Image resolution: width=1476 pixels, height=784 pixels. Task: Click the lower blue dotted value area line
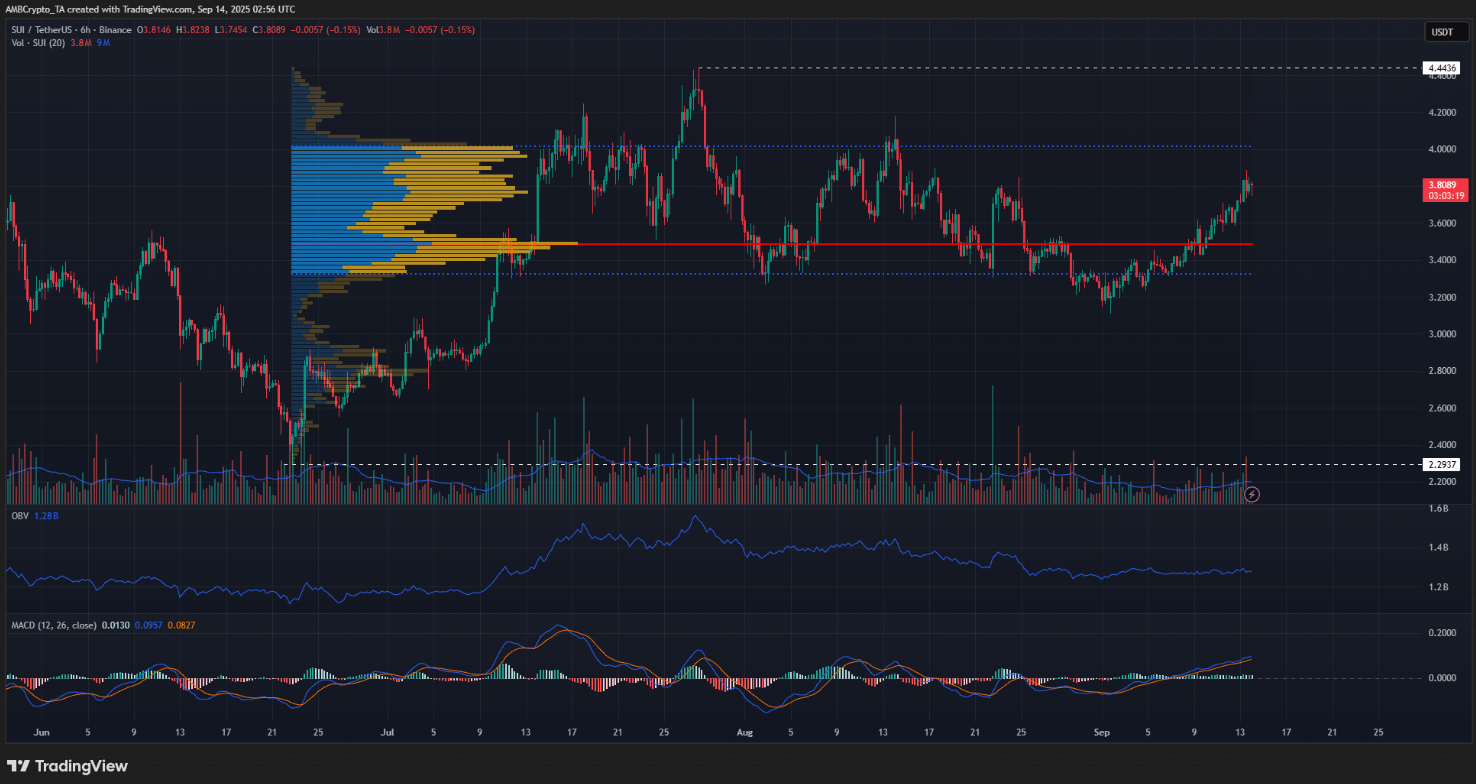pos(900,273)
